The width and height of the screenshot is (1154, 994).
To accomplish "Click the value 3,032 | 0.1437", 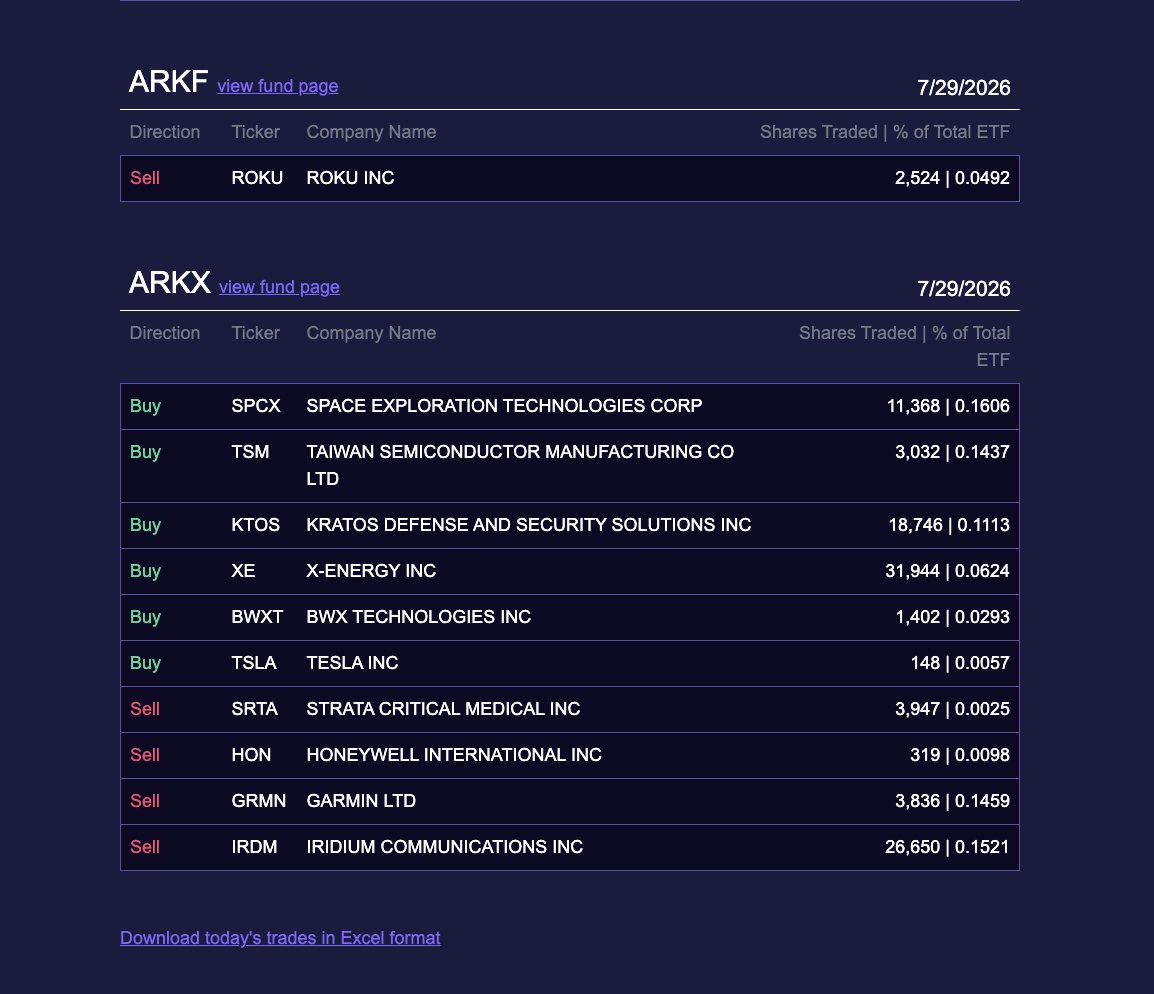I will [952, 452].
